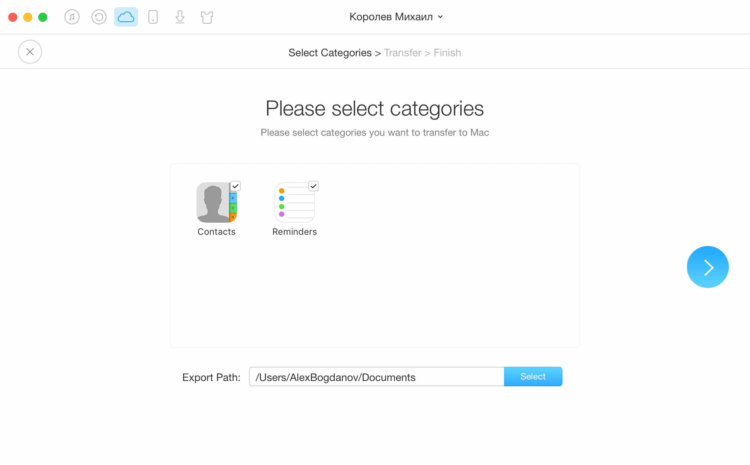
Task: Click the Contacts category icon
Action: click(216, 202)
